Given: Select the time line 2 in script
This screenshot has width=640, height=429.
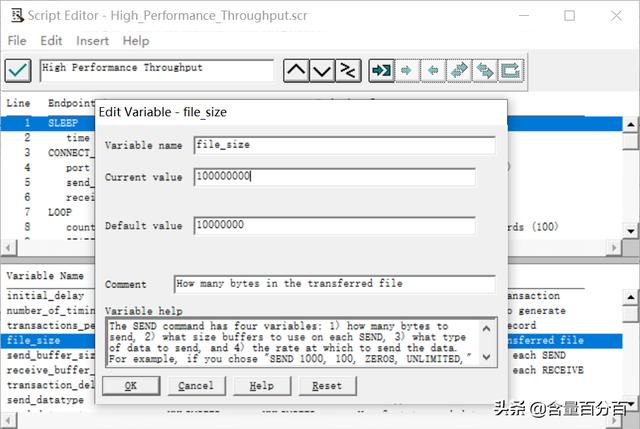Looking at the screenshot, I should coord(78,138).
